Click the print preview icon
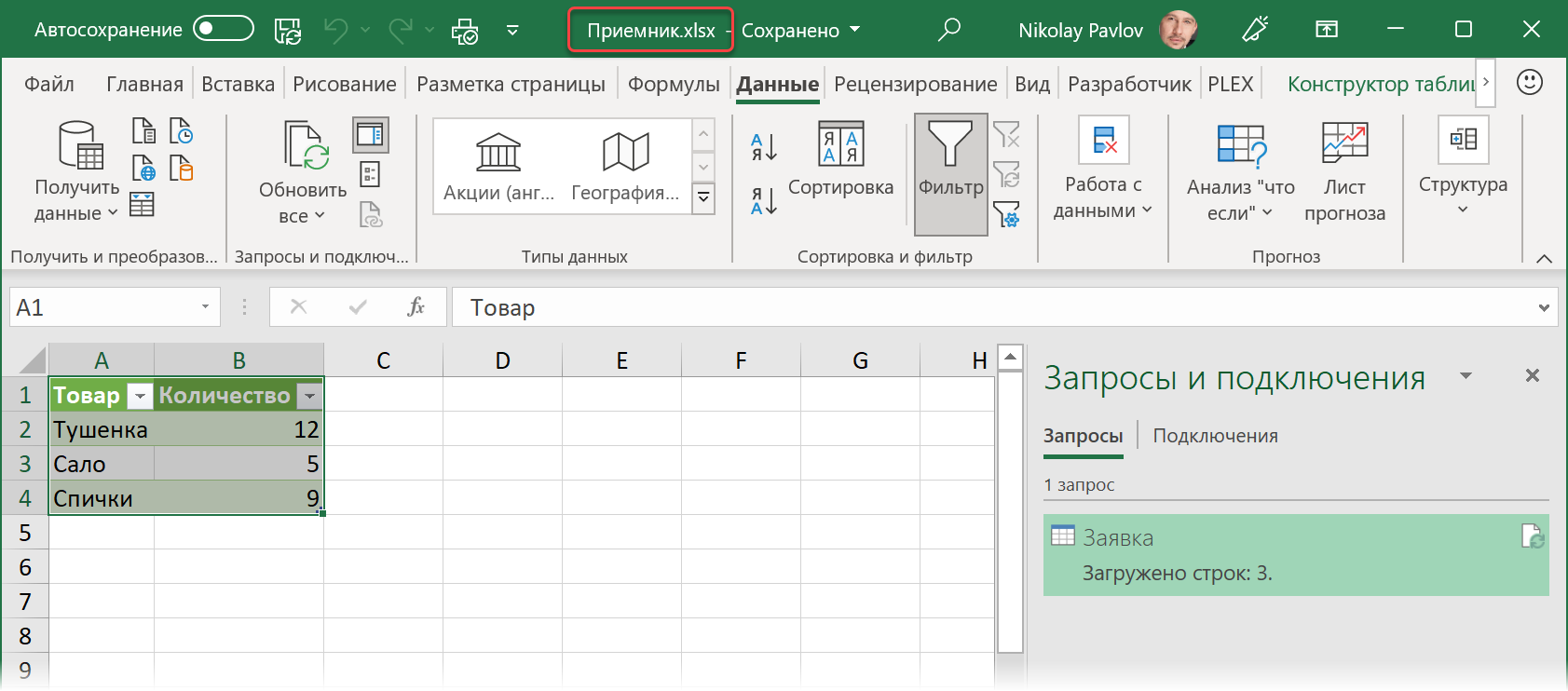 [464, 31]
